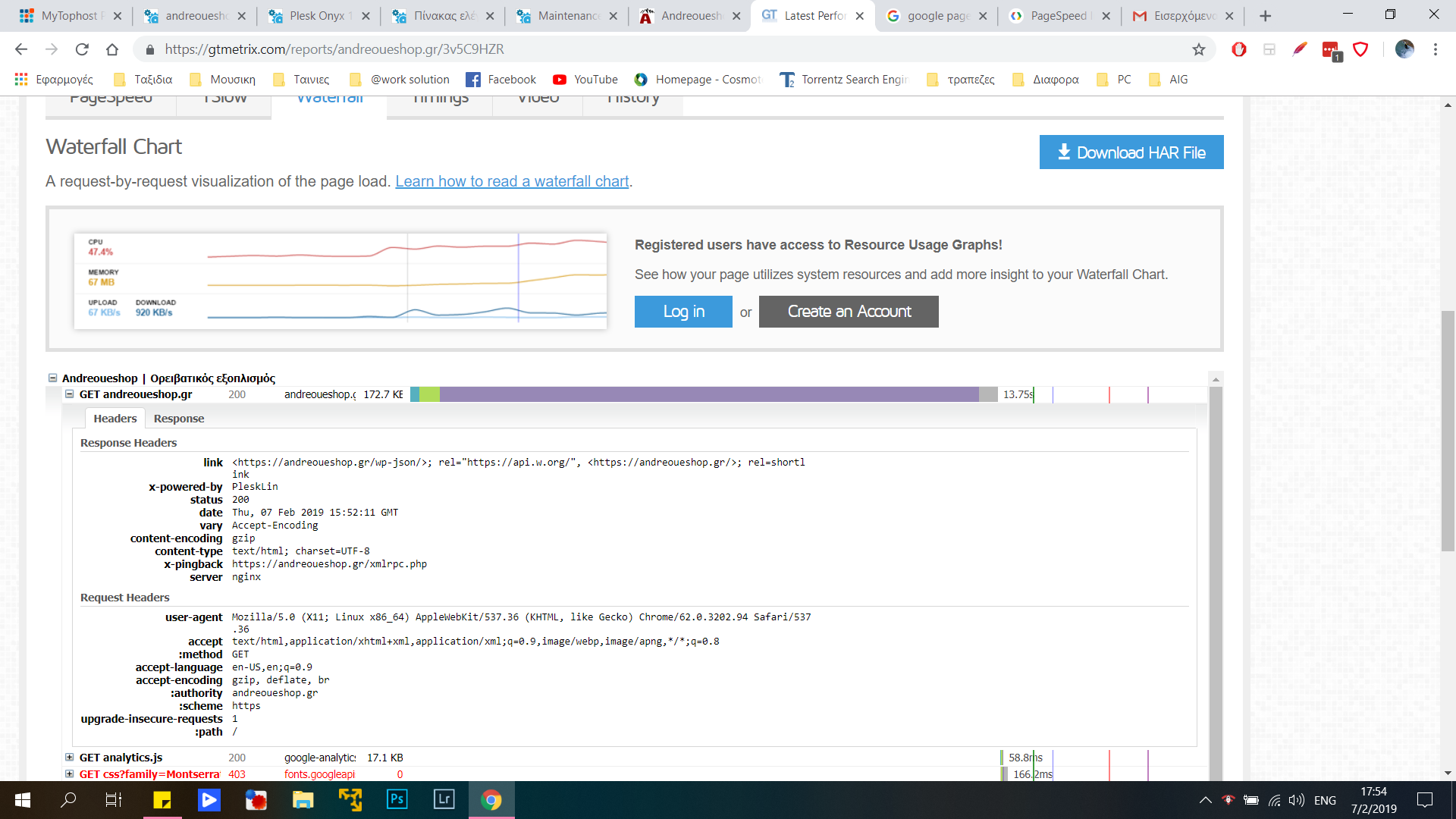Open Photoshop from taskbar

coord(397,800)
